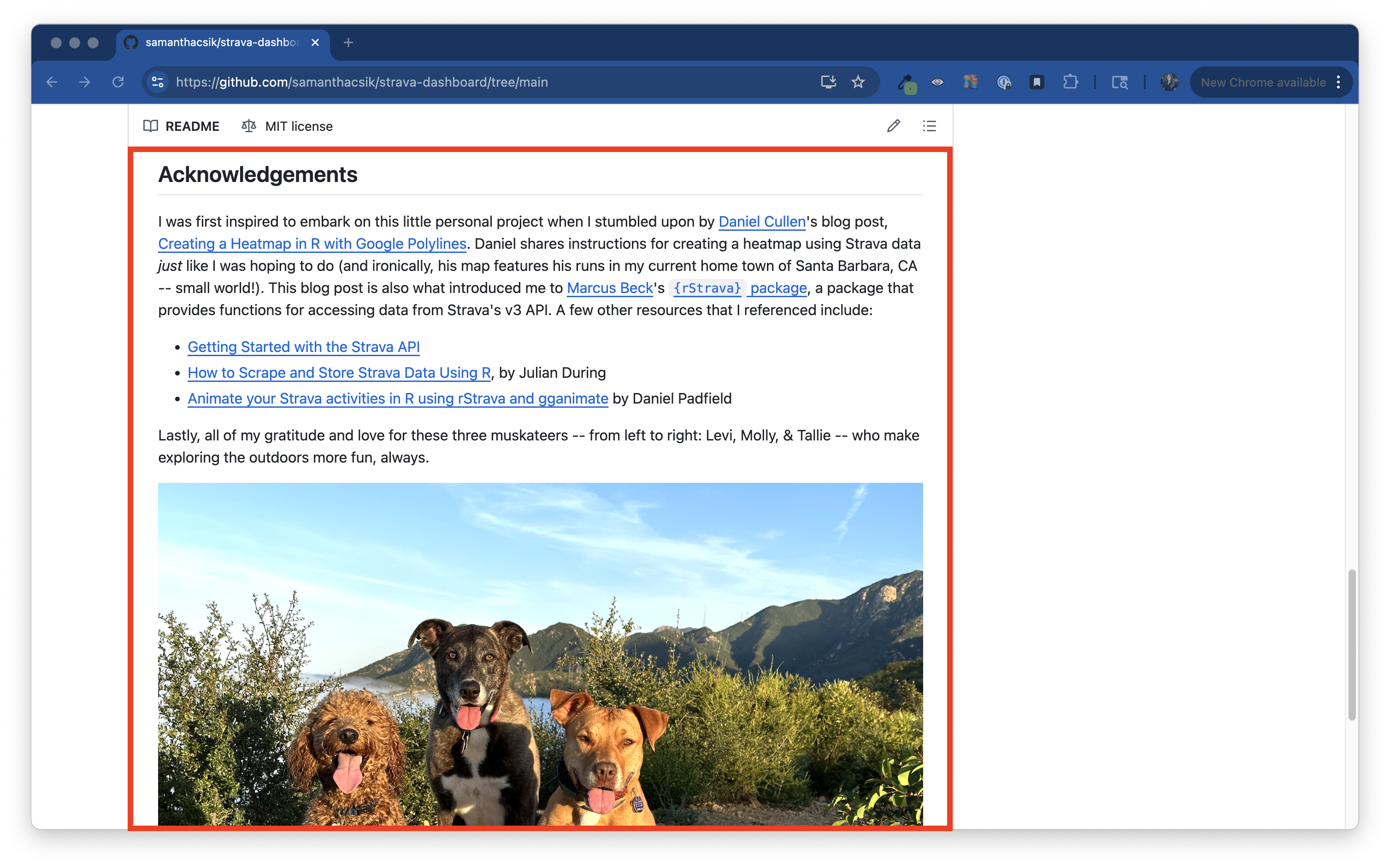1390x868 pixels.
Task: Open the README outline list icon
Action: pyautogui.click(x=929, y=126)
